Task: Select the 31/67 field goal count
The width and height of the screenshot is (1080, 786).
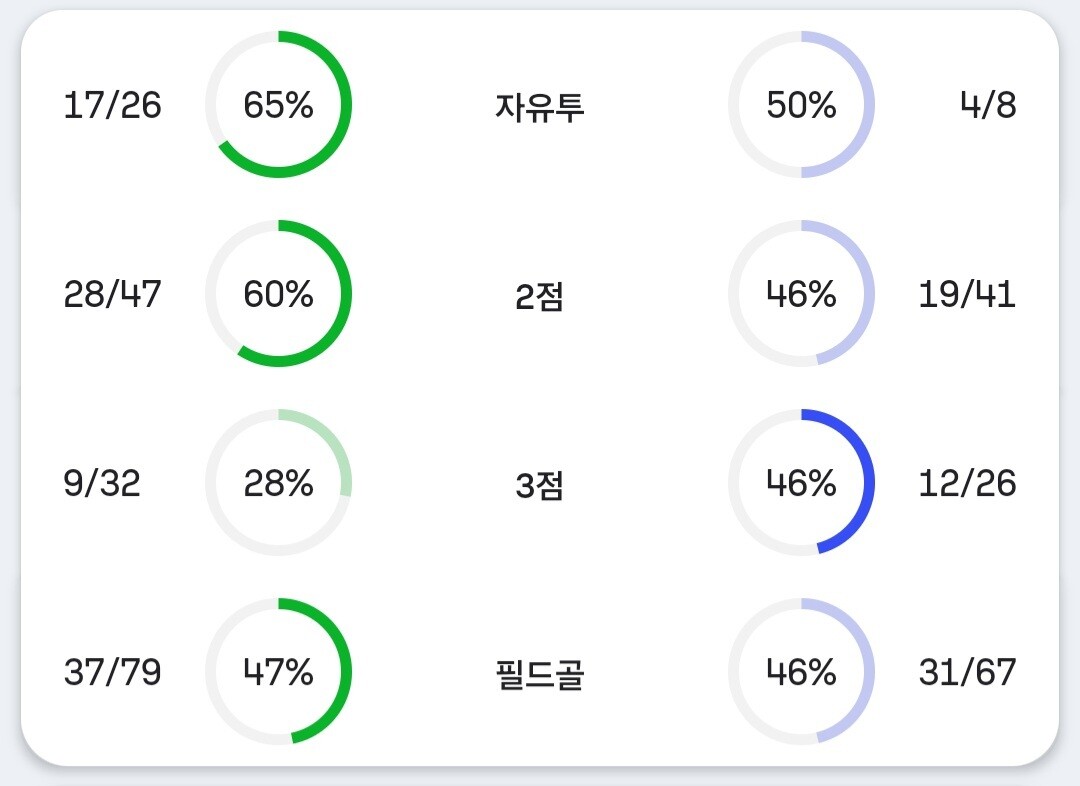Action: click(967, 672)
